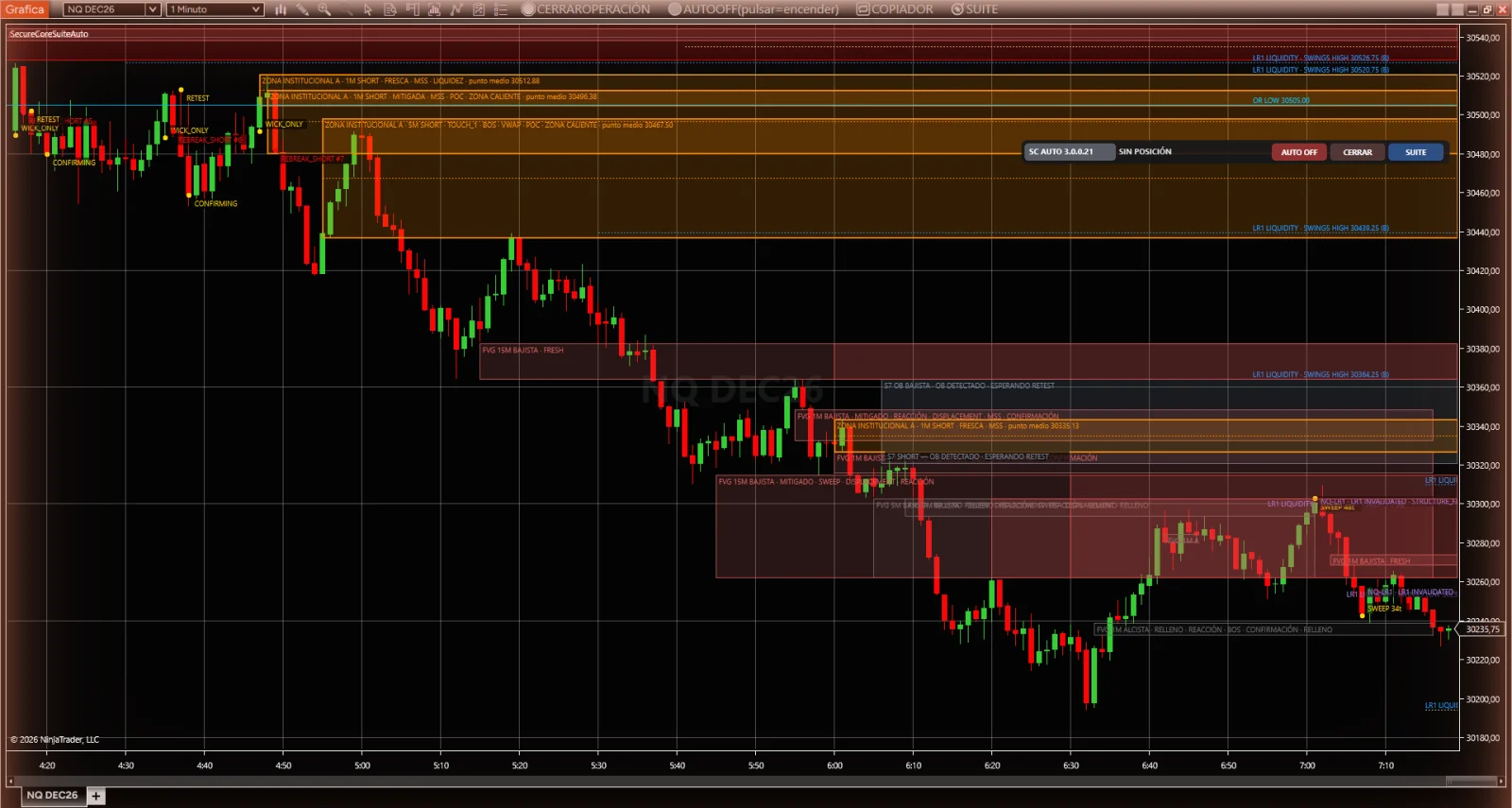Click the yellow SWEEP 34t label
The width and height of the screenshot is (1512, 808).
[1384, 609]
